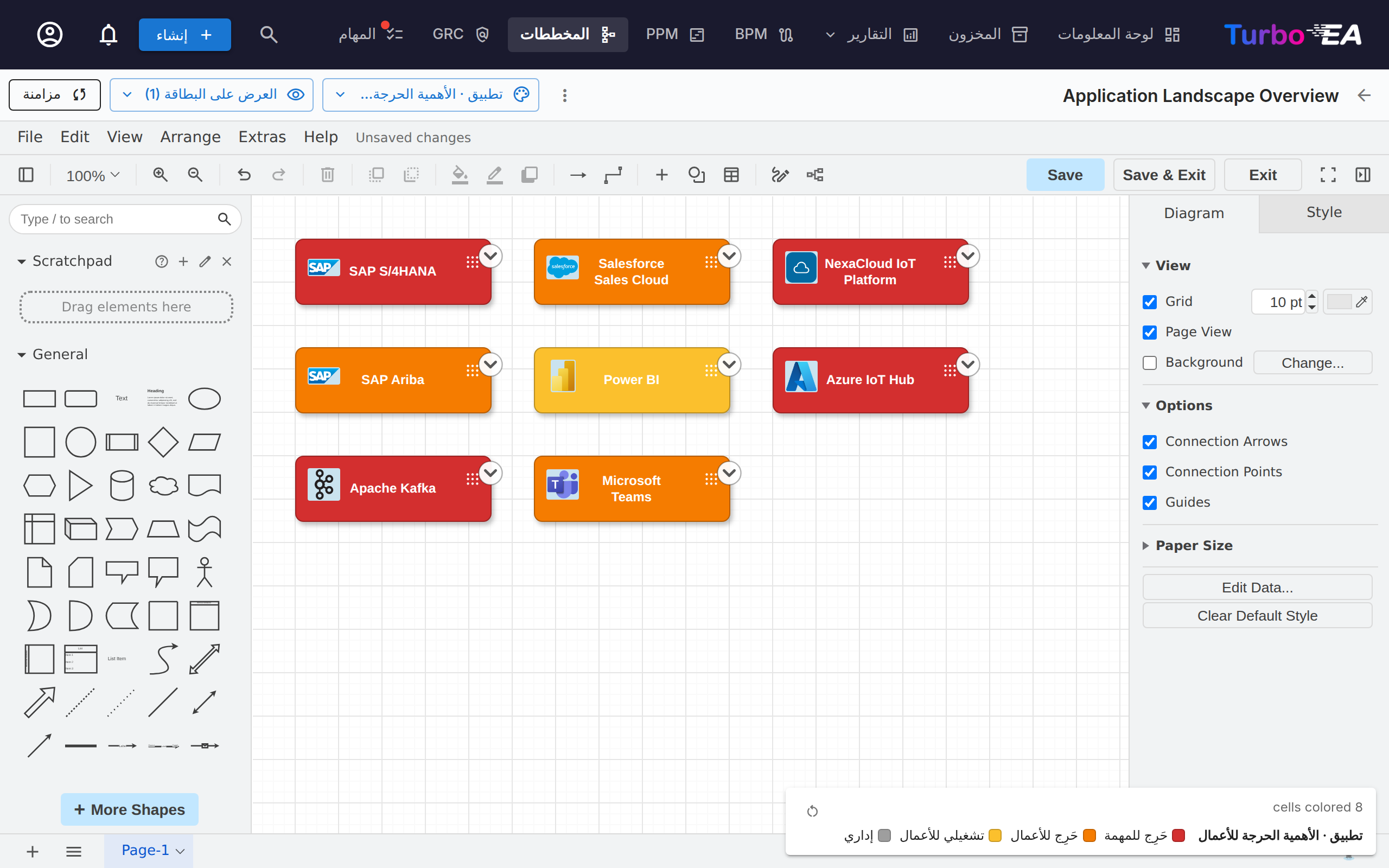1389x868 pixels.
Task: Click the scratchpad help icon
Action: click(x=161, y=262)
